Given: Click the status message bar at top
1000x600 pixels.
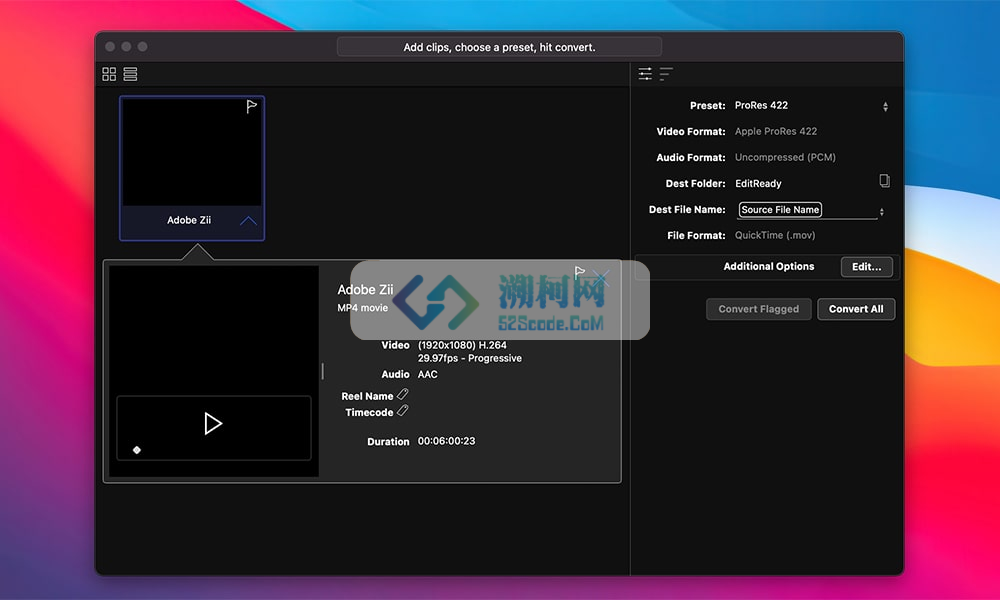Looking at the screenshot, I should coord(499,47).
